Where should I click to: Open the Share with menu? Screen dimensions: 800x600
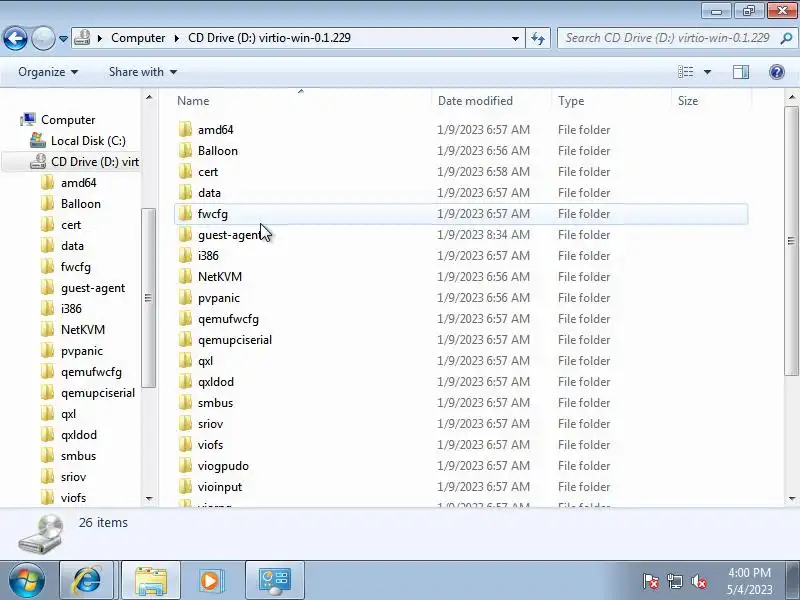pos(143,72)
